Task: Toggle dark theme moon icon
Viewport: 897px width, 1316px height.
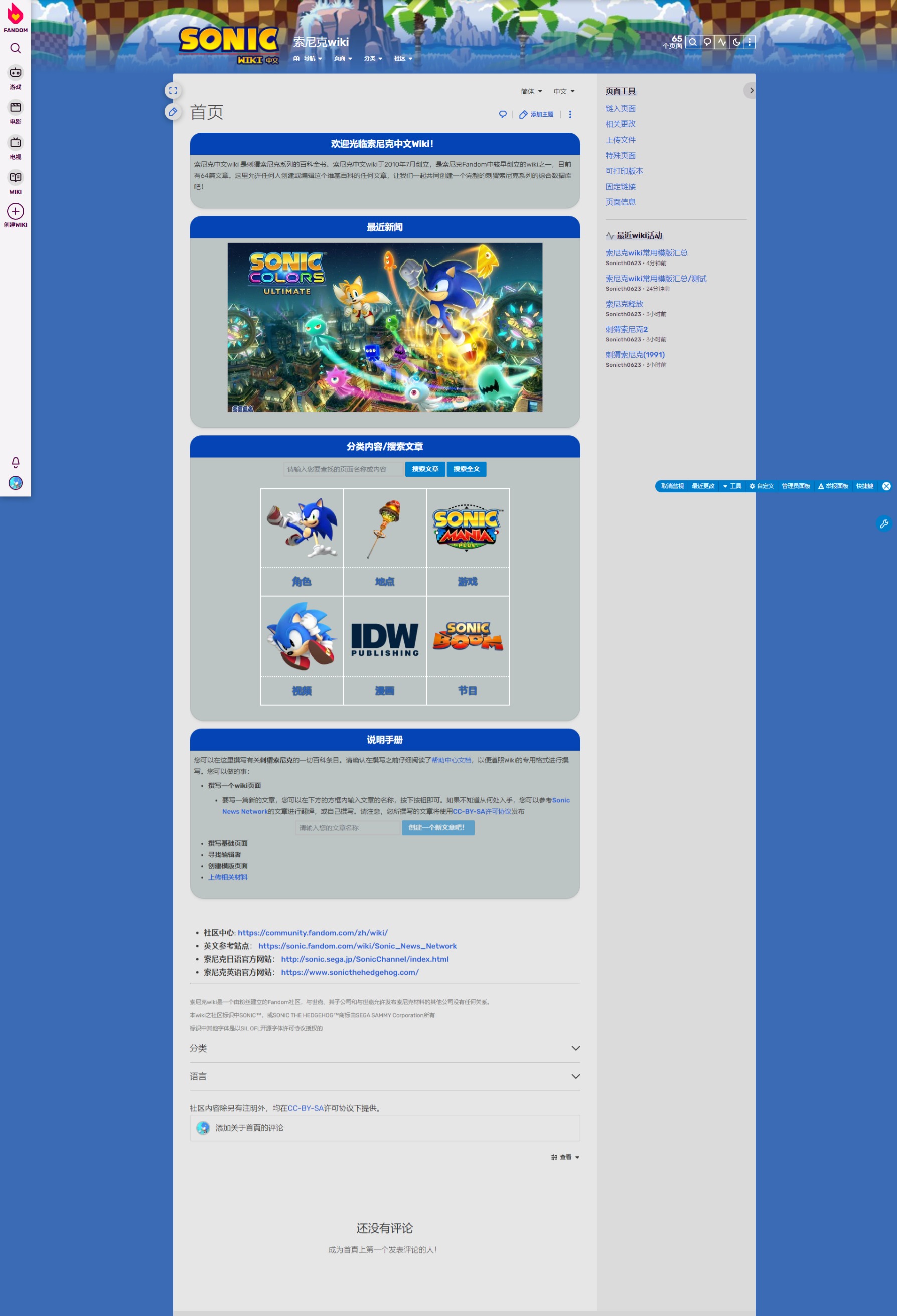Action: click(736, 42)
